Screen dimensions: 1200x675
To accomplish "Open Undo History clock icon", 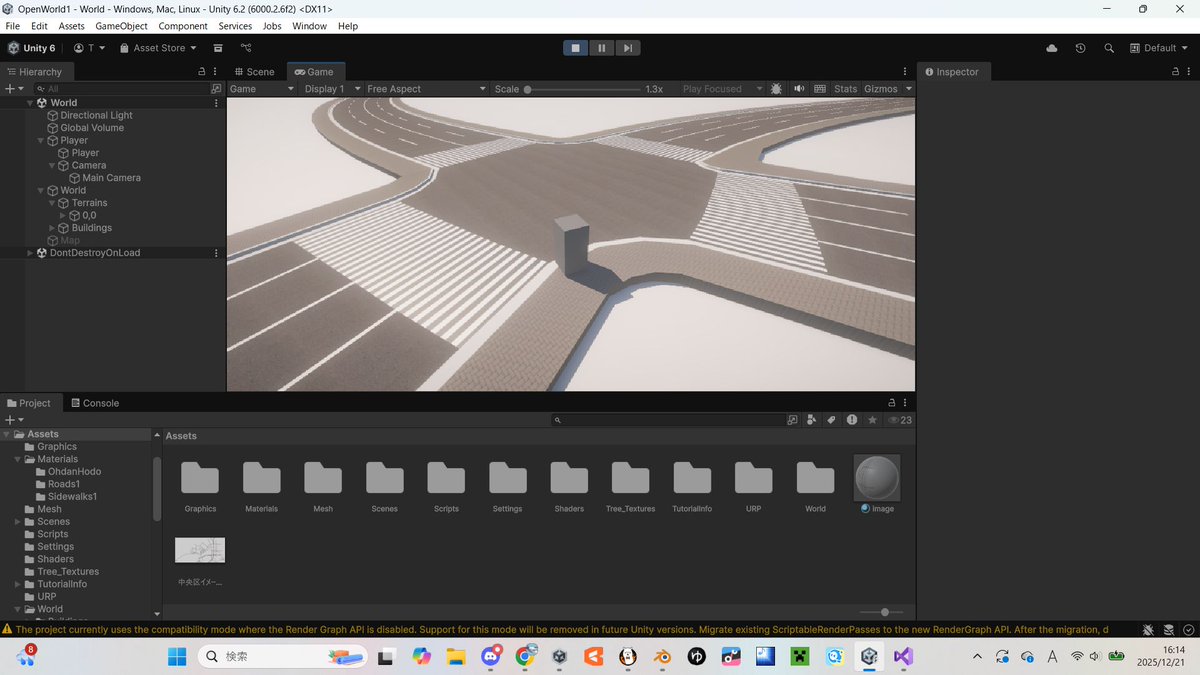I will [x=1080, y=48].
